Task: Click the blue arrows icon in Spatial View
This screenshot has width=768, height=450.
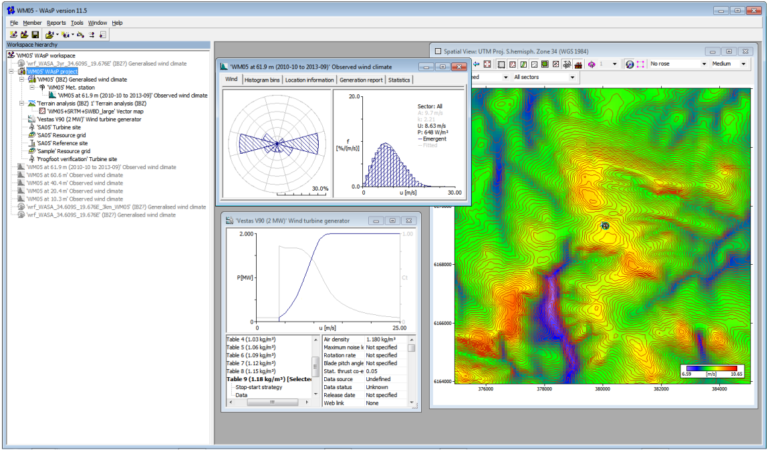Action: tap(476, 64)
